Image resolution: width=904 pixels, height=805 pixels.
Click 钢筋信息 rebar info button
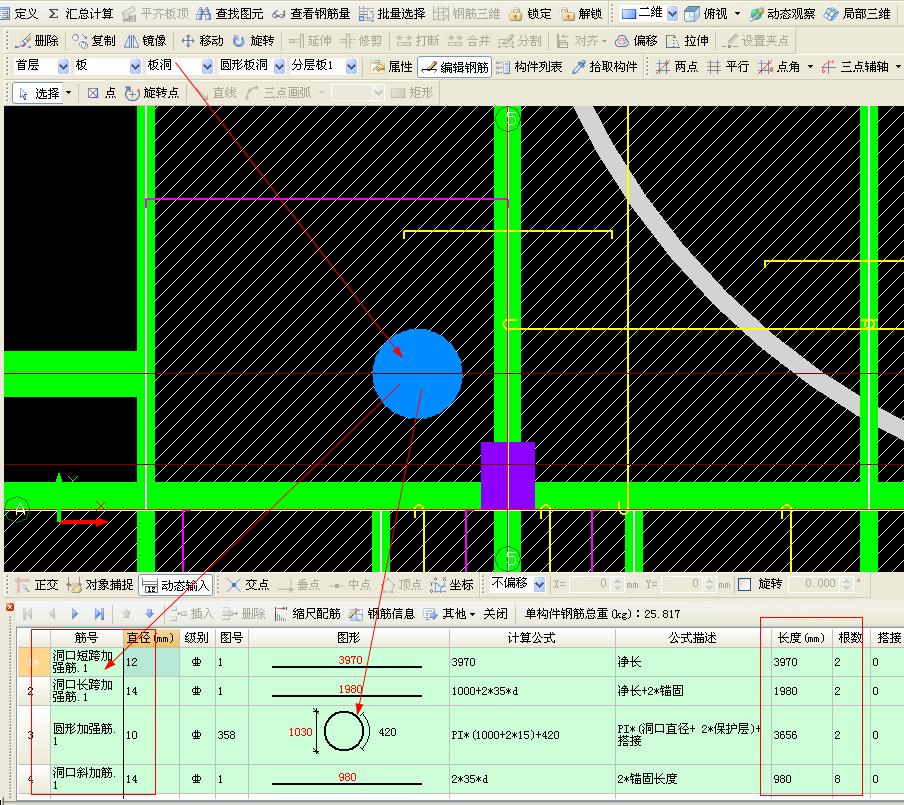pyautogui.click(x=382, y=613)
